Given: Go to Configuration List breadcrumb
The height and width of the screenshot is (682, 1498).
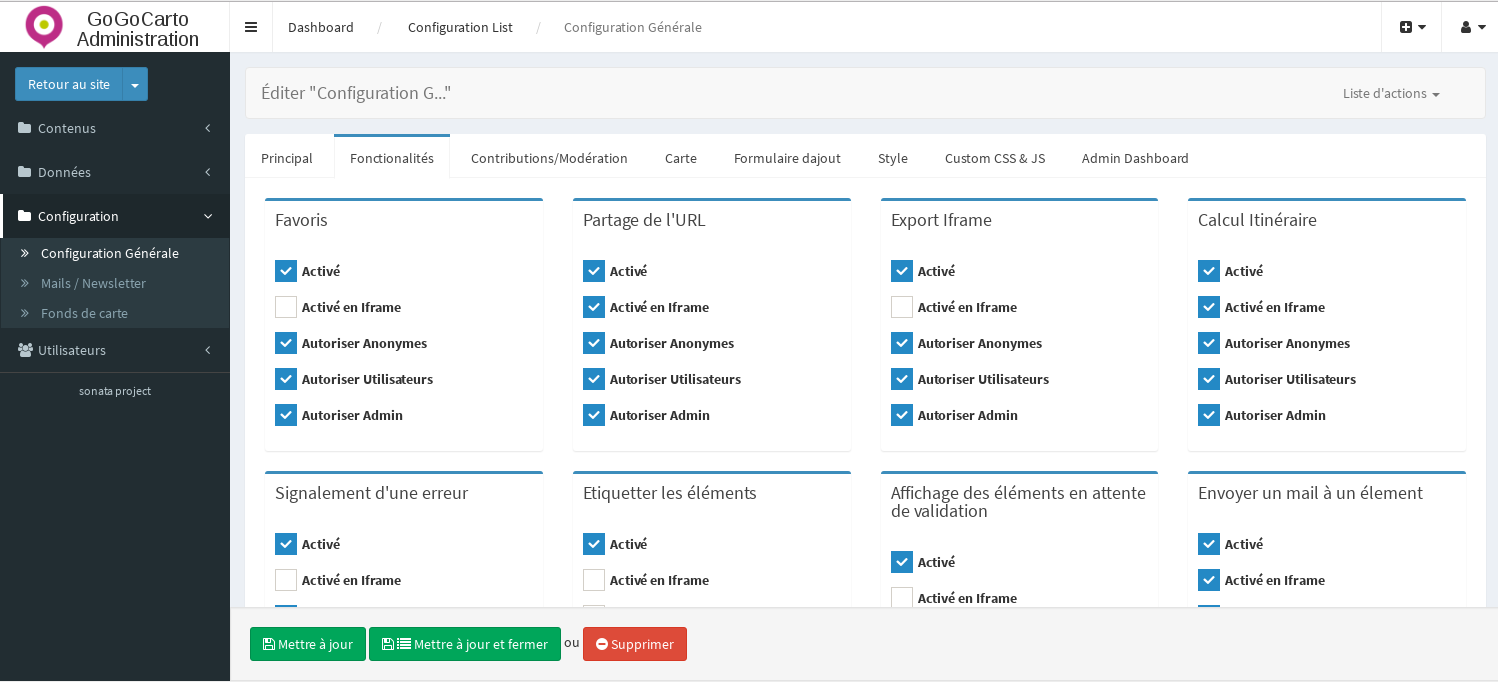Looking at the screenshot, I should point(460,27).
